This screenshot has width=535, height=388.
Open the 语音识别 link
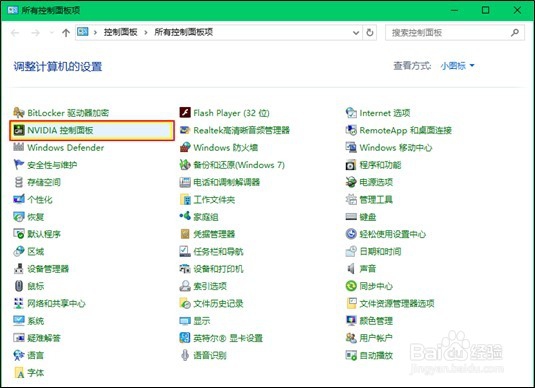tap(210, 355)
